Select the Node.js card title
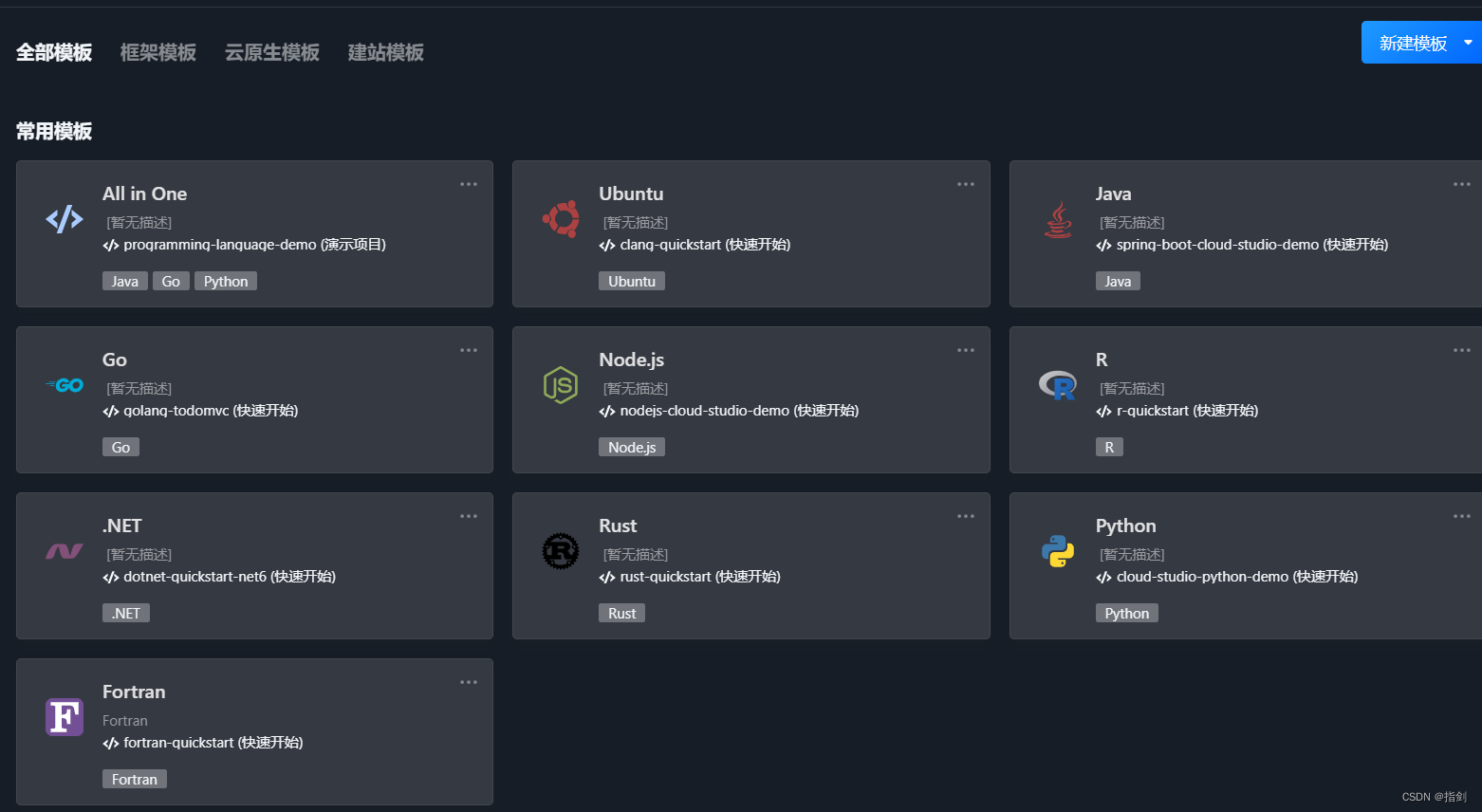1482x812 pixels. coord(632,360)
